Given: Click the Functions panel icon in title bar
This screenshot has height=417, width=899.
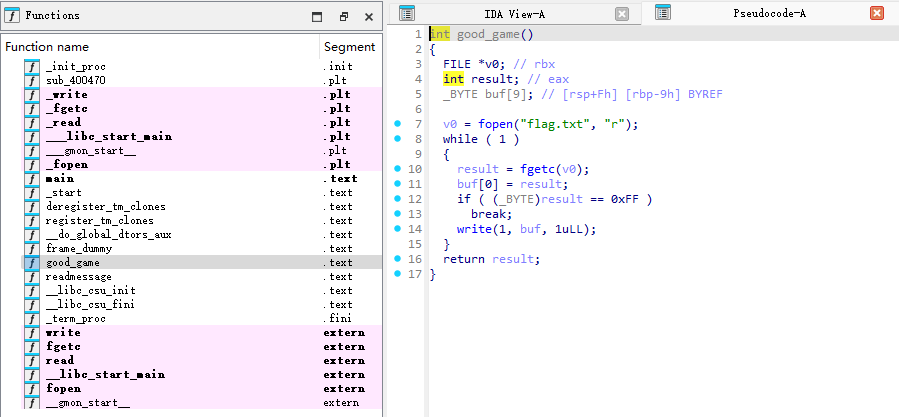Looking at the screenshot, I should pos(12,16).
